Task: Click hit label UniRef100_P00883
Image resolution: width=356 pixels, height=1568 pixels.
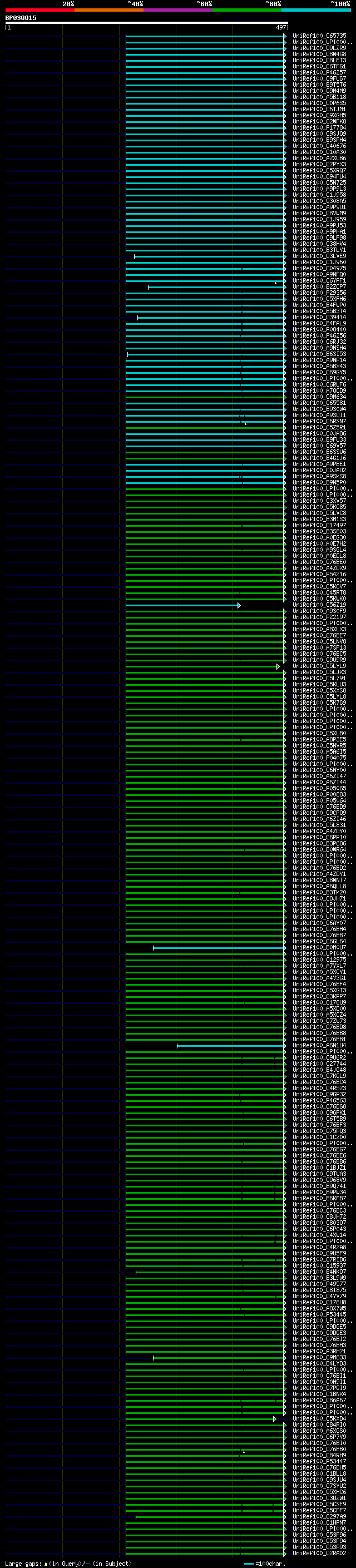Action: (319, 795)
